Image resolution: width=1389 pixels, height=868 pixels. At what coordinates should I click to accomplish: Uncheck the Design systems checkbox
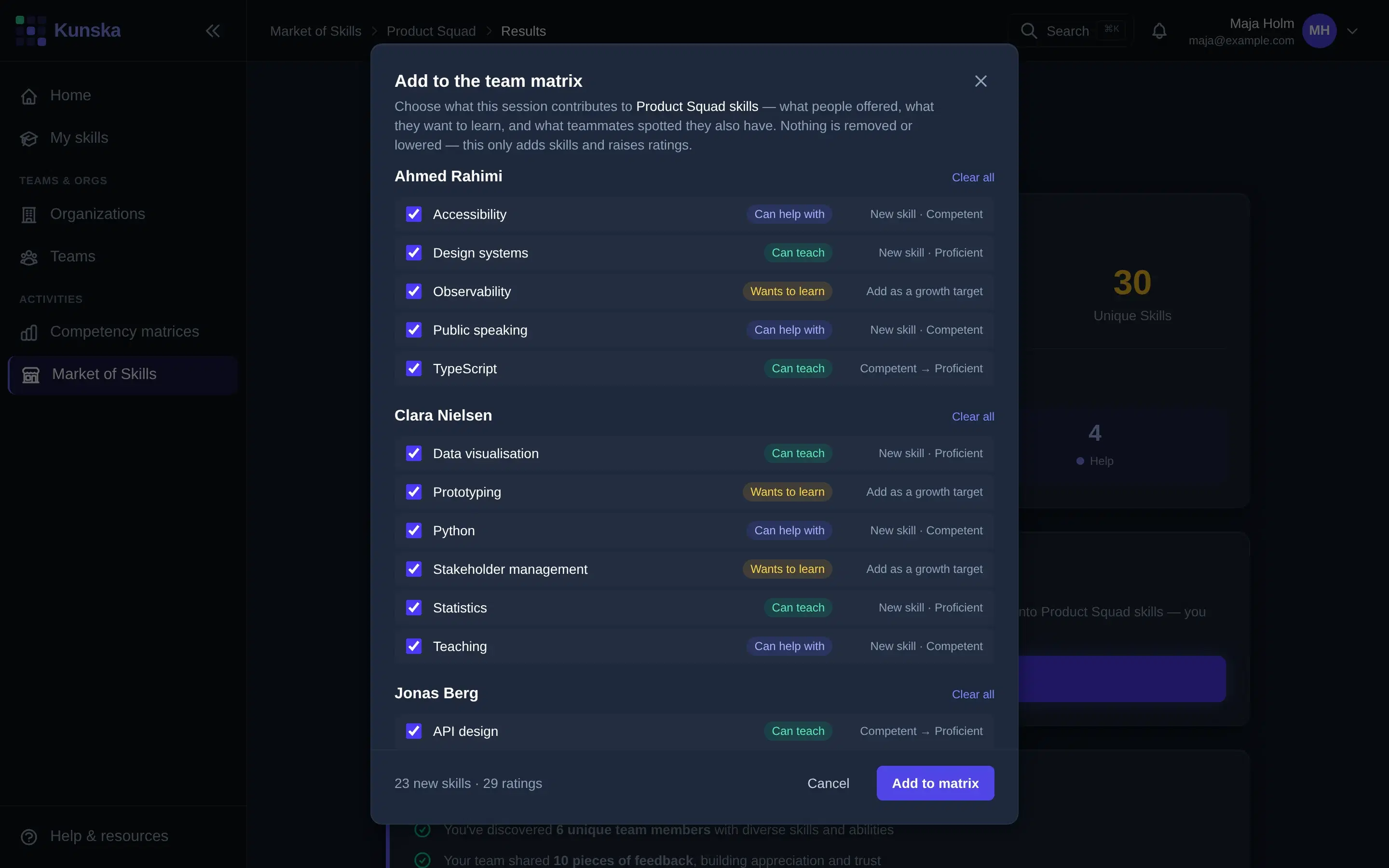coord(413,253)
